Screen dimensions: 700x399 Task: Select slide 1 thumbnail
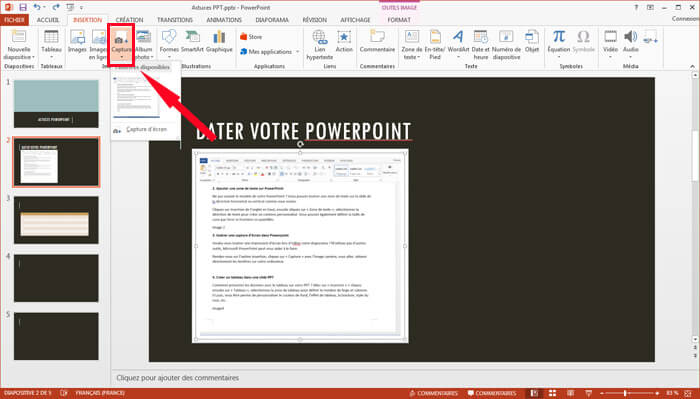coord(56,104)
